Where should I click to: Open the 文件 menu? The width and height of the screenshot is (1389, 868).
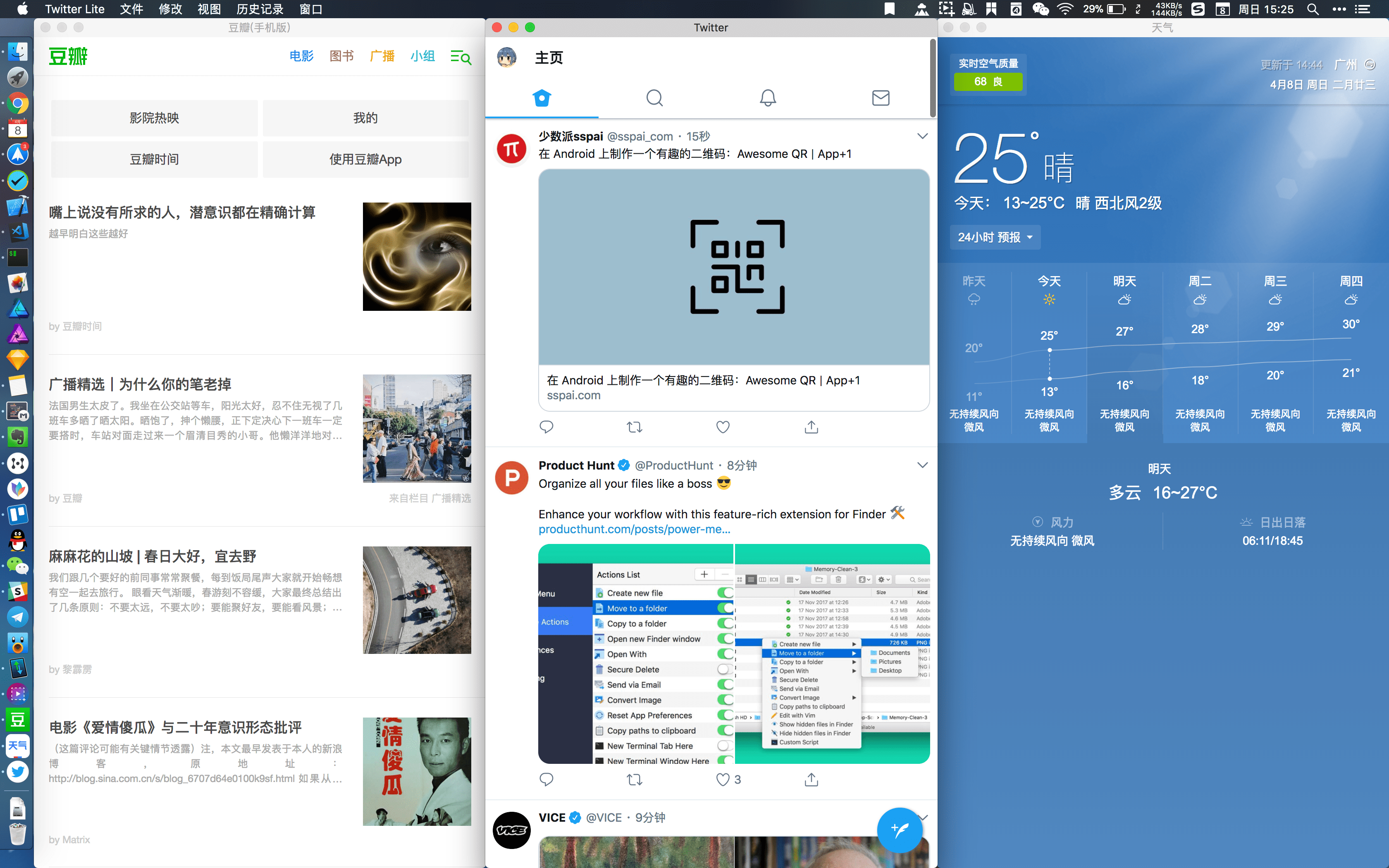point(131,9)
